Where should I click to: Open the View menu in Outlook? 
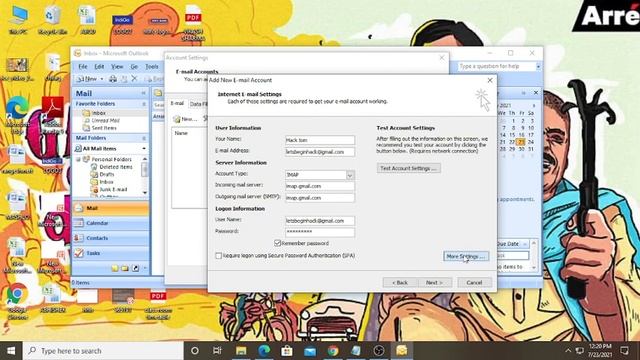(117, 66)
